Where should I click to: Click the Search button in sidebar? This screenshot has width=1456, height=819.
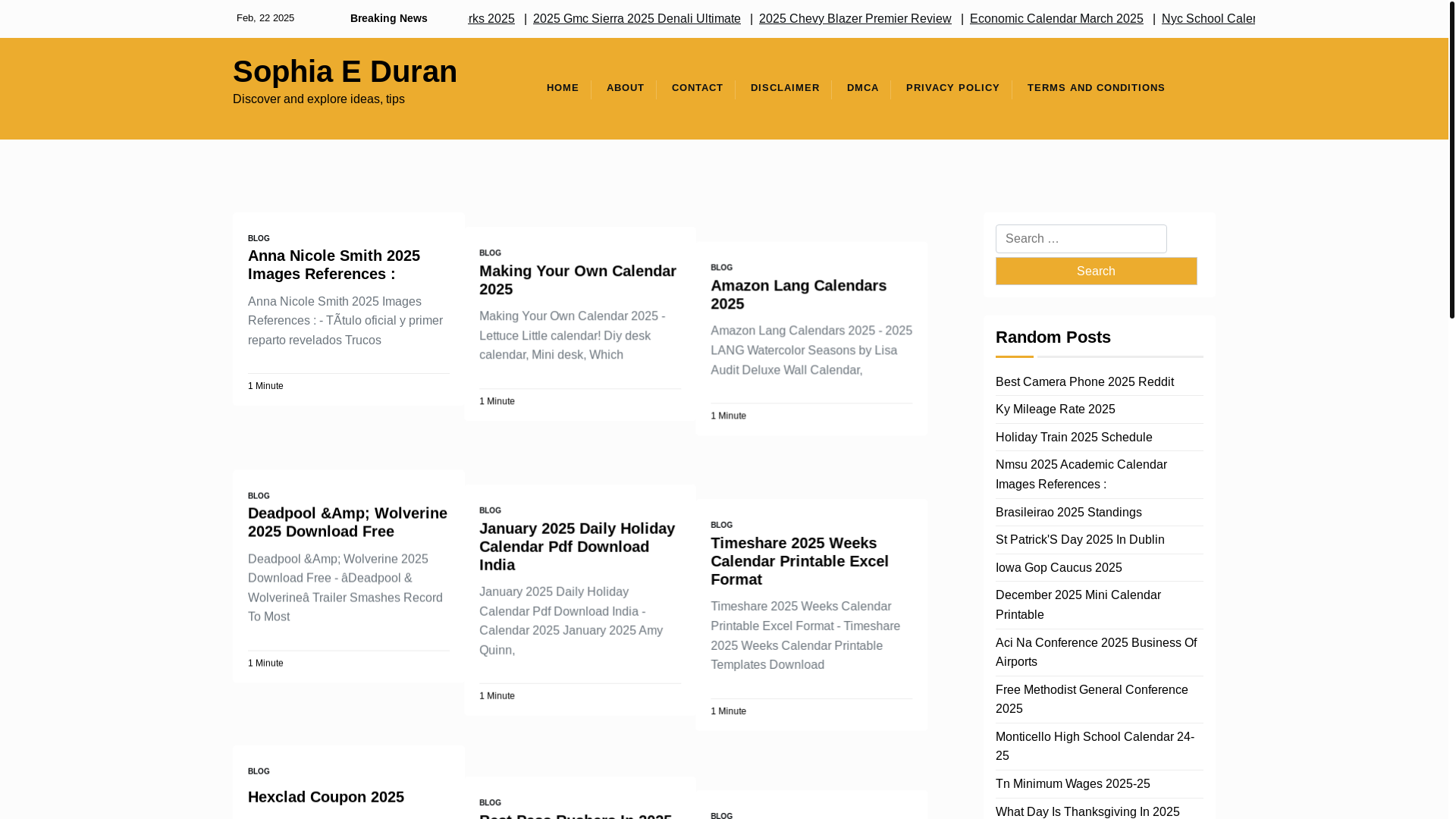(x=1096, y=271)
